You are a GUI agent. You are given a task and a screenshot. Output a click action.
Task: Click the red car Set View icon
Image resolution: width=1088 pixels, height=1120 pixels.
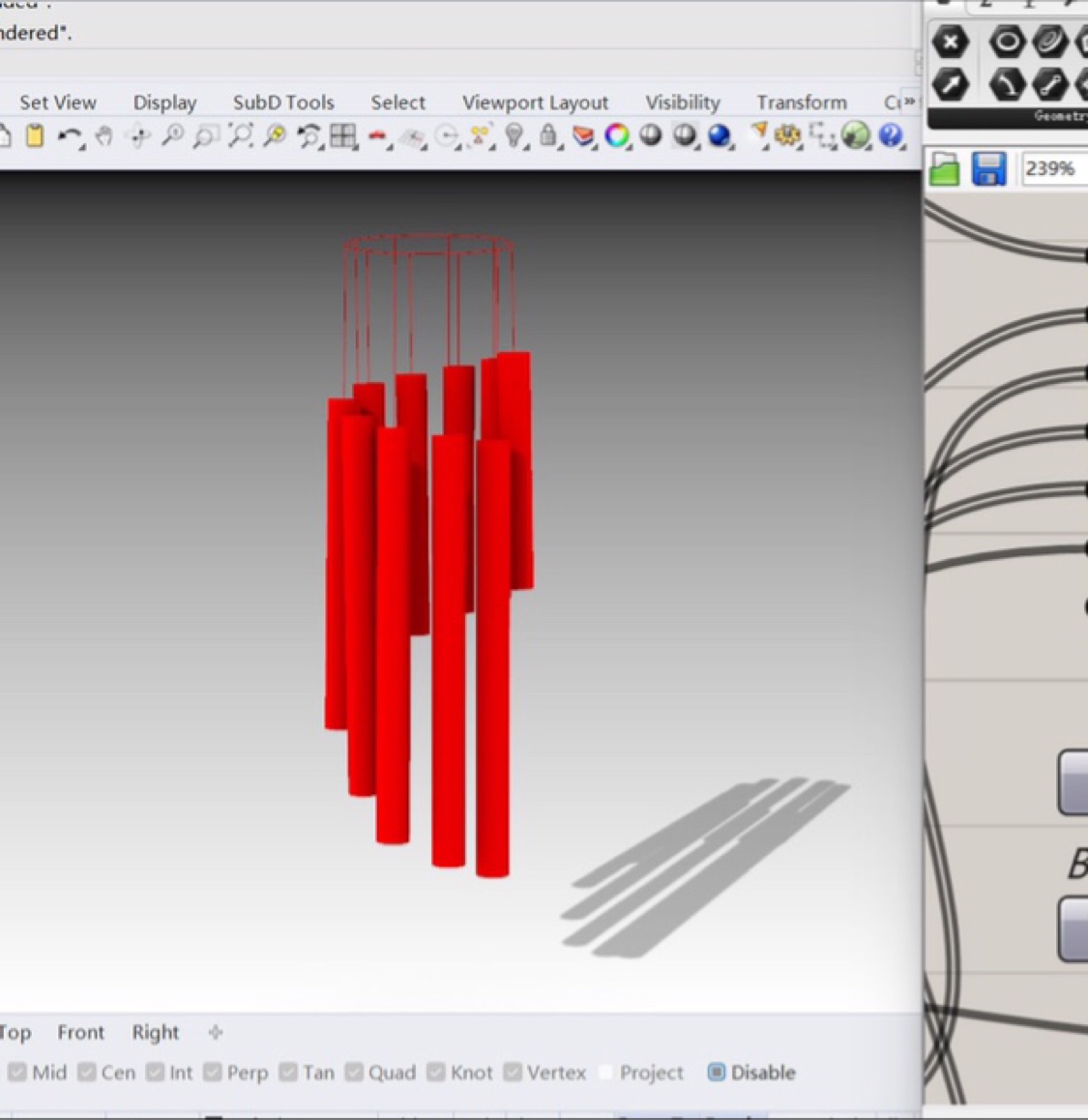pyautogui.click(x=378, y=135)
